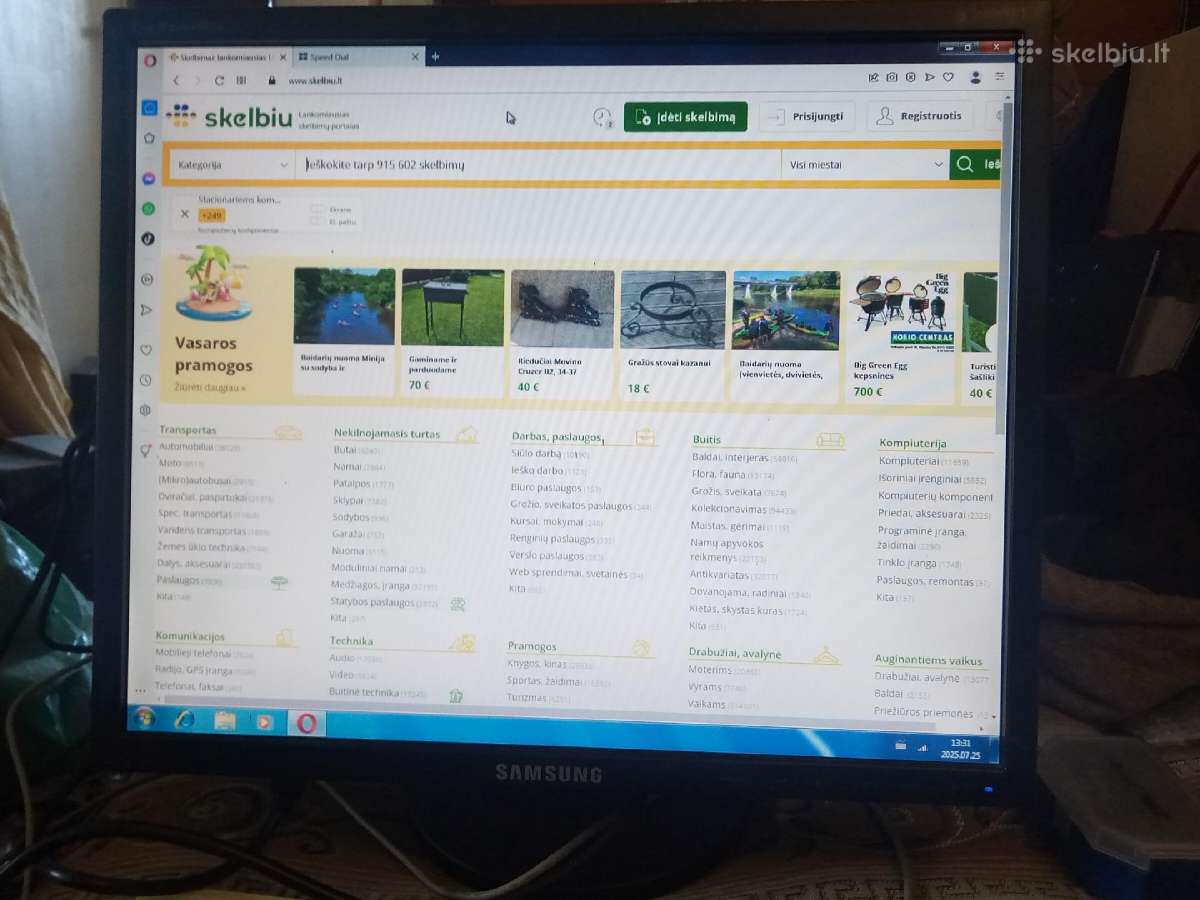This screenshot has width=1200, height=900.
Task: Open the Visi miestai city dropdown
Action: [x=865, y=164]
